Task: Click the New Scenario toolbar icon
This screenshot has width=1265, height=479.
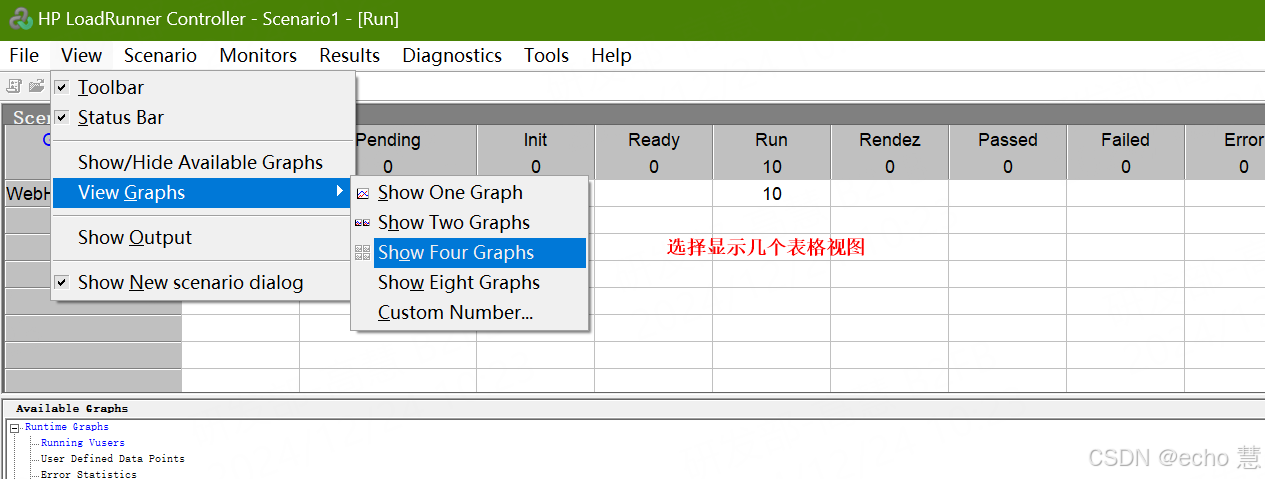Action: click(14, 86)
